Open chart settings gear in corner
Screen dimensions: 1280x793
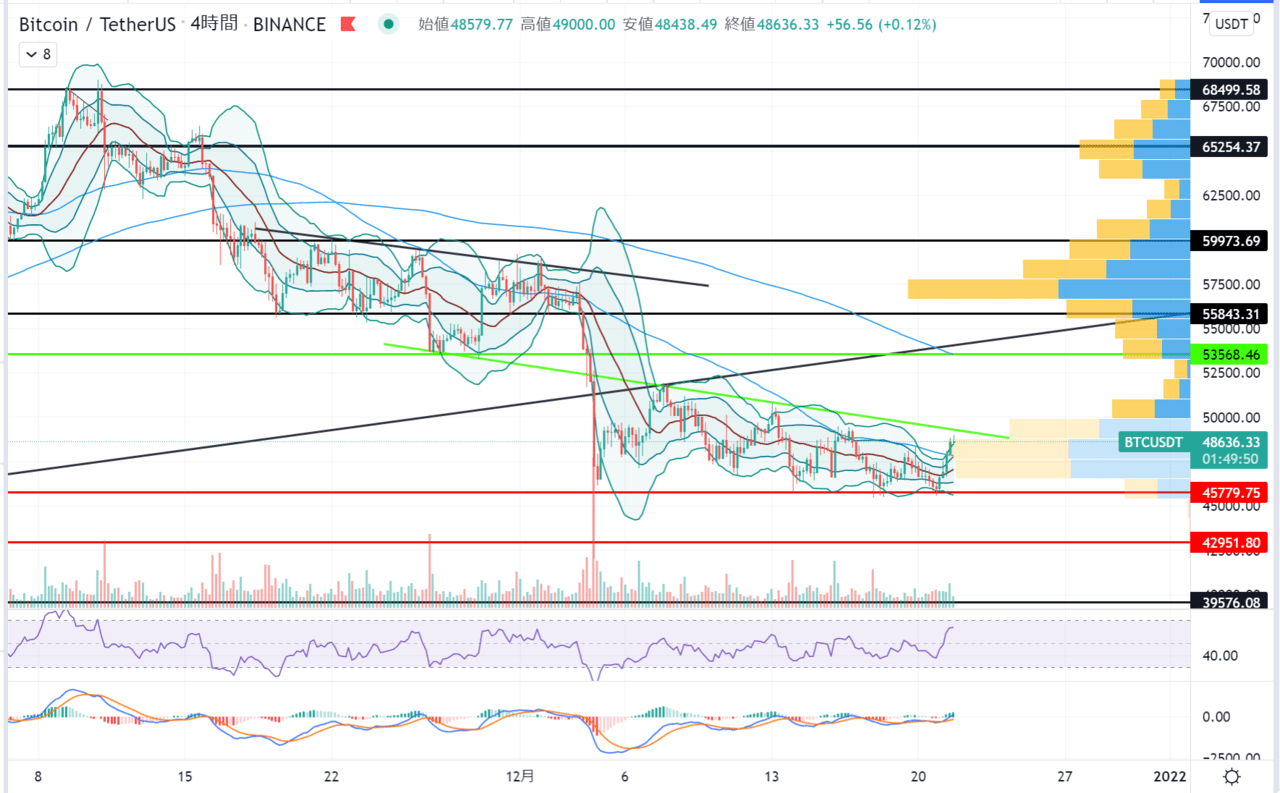pyautogui.click(x=1232, y=776)
